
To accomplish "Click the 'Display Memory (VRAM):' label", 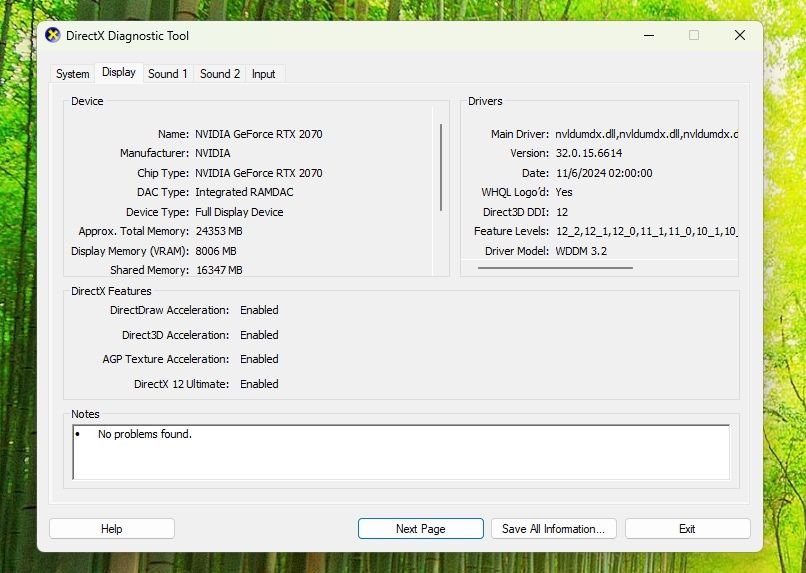I will point(130,251).
